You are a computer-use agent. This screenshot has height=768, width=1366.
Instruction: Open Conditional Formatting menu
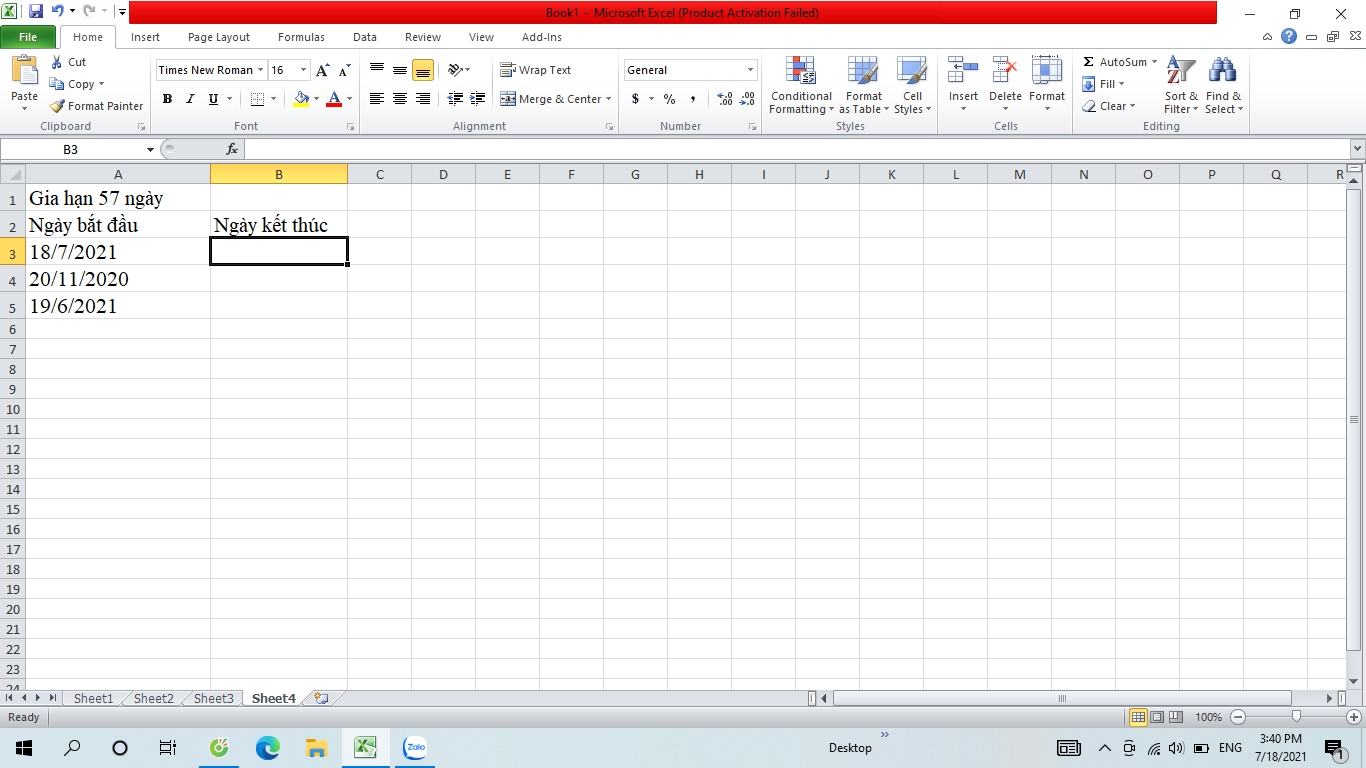coord(801,86)
